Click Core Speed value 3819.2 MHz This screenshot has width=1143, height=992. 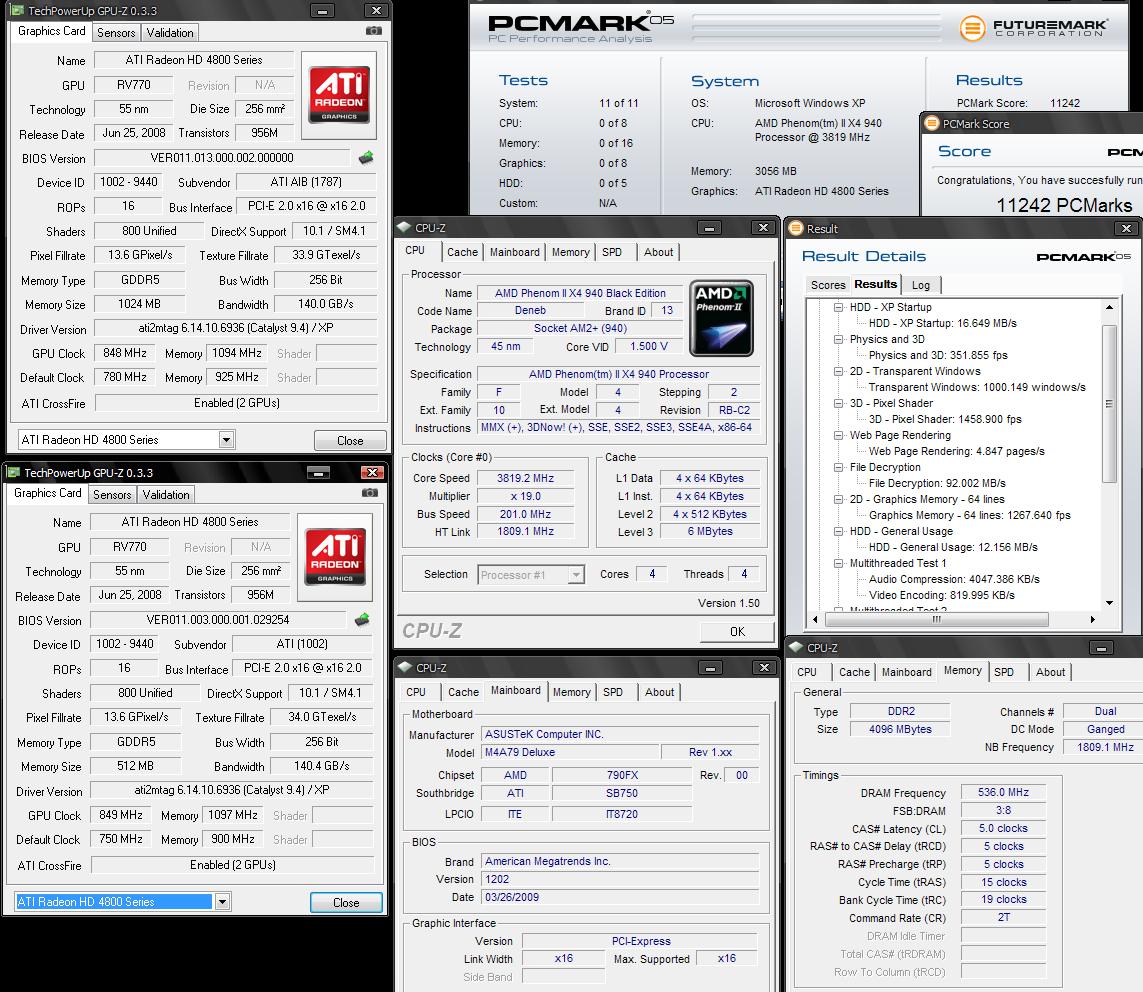click(x=526, y=478)
